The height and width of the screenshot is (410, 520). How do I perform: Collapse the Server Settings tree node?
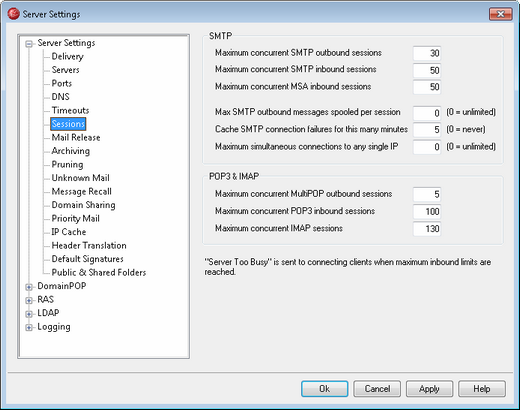pos(29,44)
